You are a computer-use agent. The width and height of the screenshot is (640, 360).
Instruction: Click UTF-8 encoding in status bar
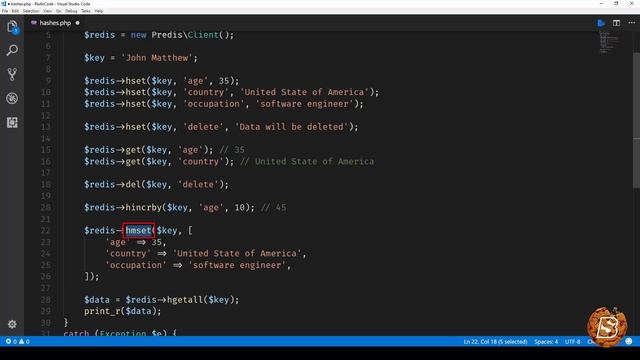tap(572, 342)
